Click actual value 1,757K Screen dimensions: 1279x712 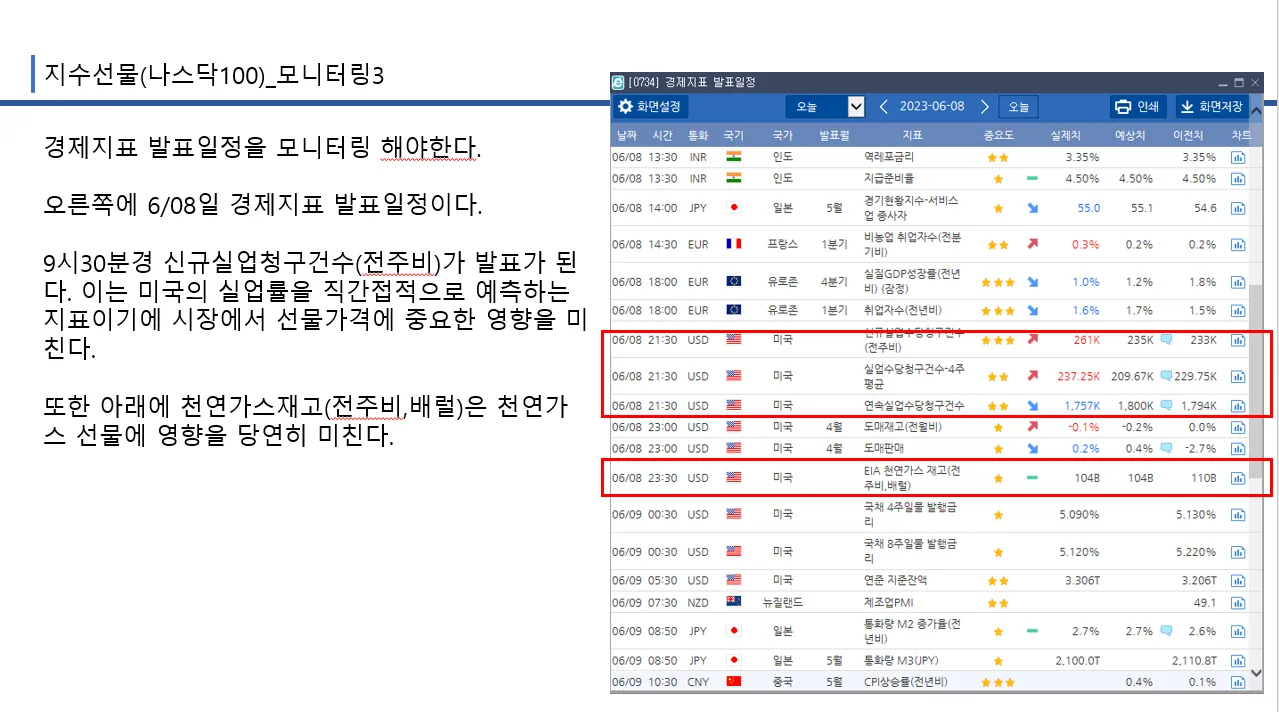tap(1081, 405)
